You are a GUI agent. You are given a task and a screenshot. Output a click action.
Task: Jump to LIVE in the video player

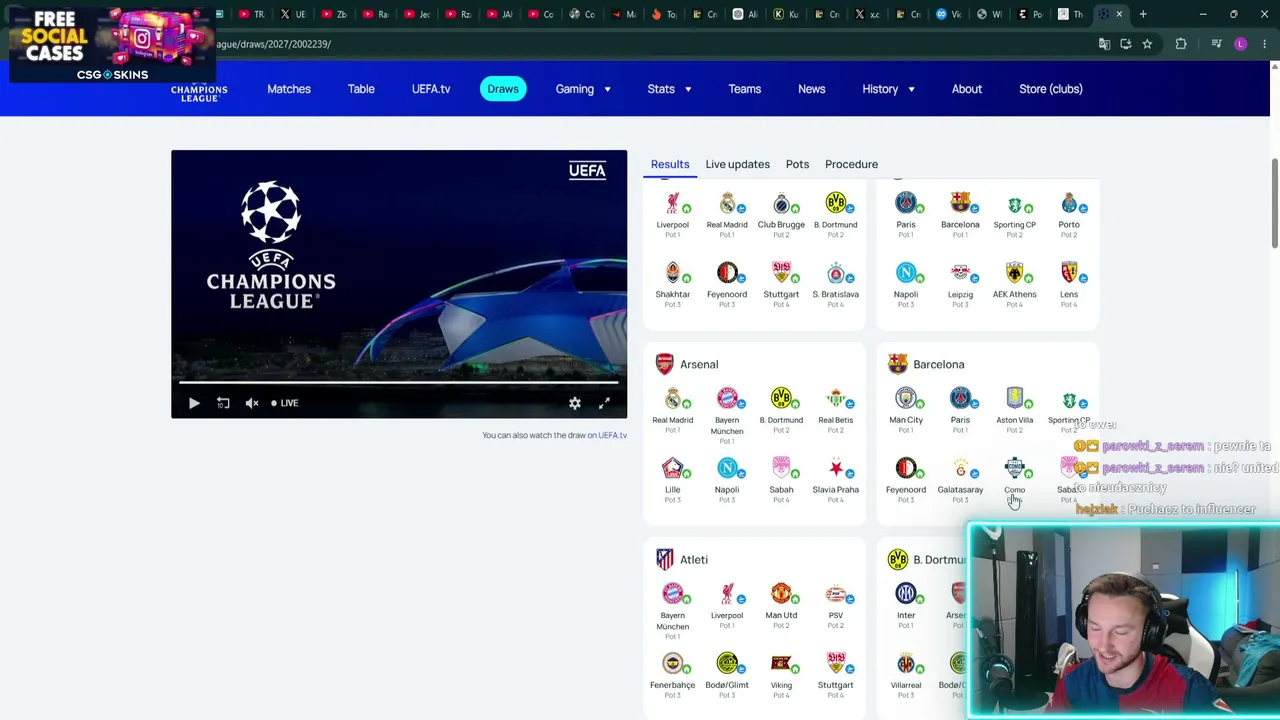pyautogui.click(x=285, y=403)
